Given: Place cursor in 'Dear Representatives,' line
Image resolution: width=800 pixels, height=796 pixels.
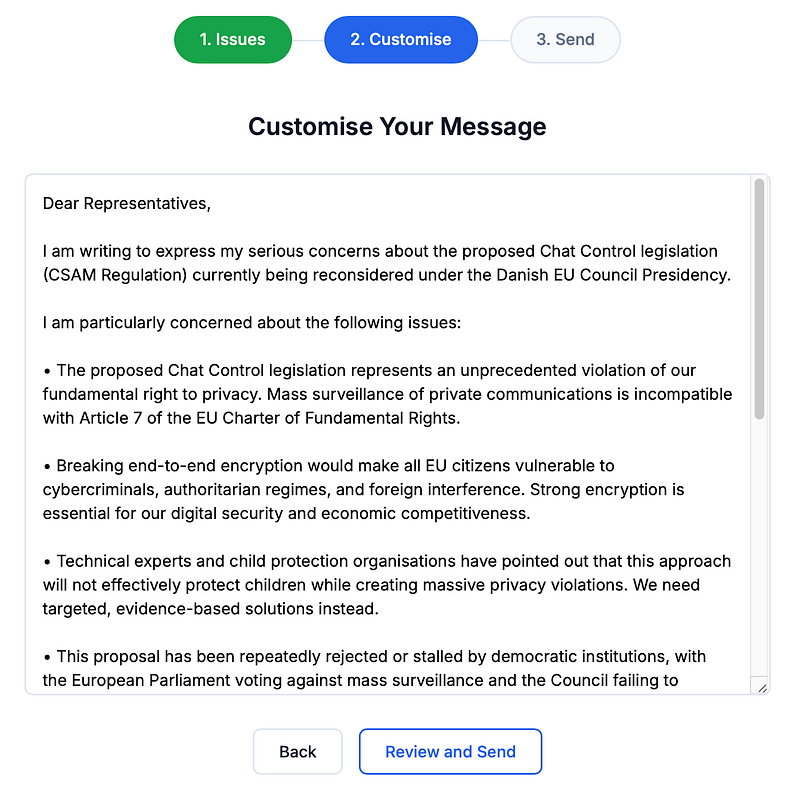Looking at the screenshot, I should [x=127, y=203].
